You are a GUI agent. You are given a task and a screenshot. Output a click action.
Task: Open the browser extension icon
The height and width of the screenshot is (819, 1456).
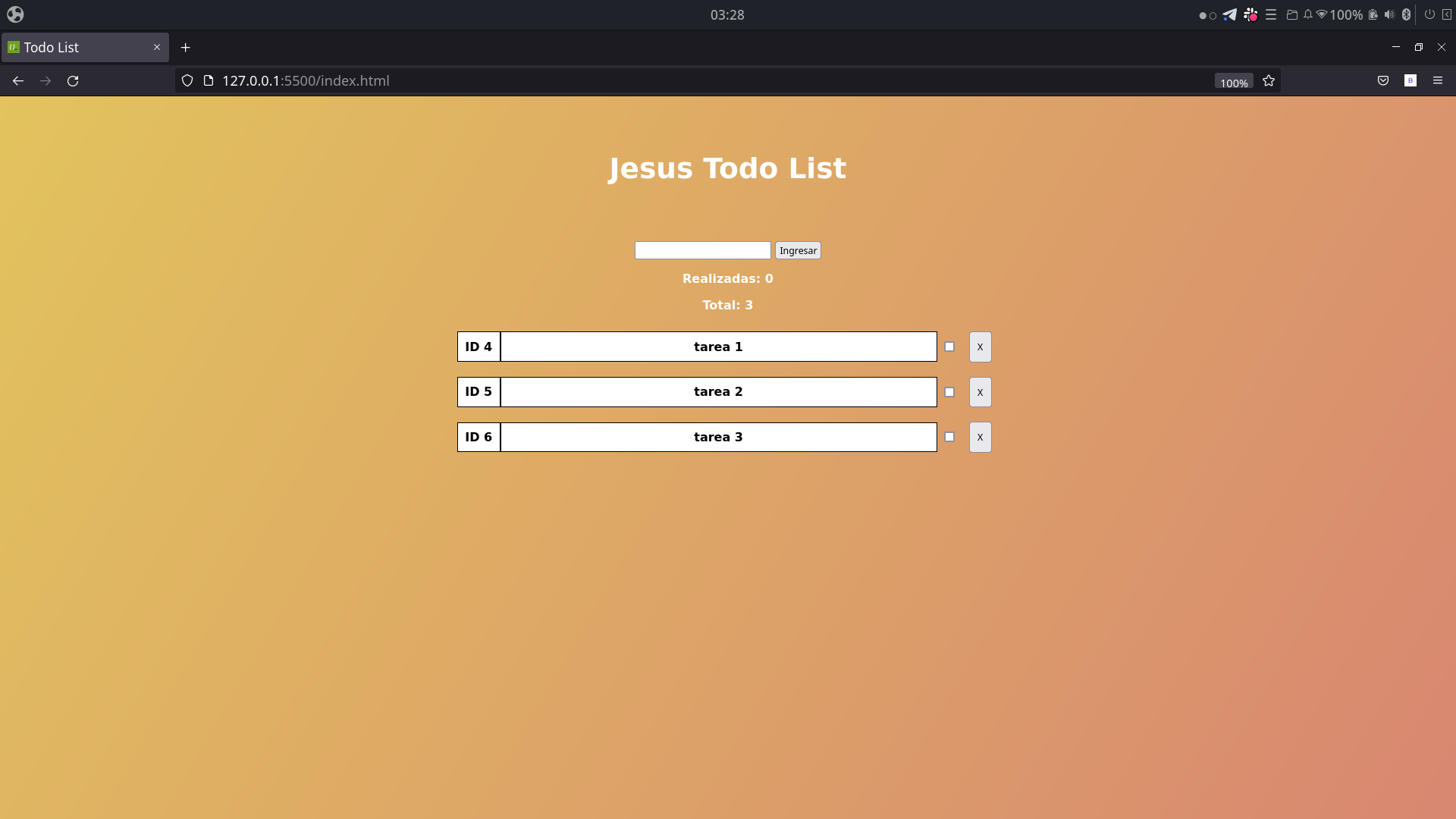tap(1410, 80)
